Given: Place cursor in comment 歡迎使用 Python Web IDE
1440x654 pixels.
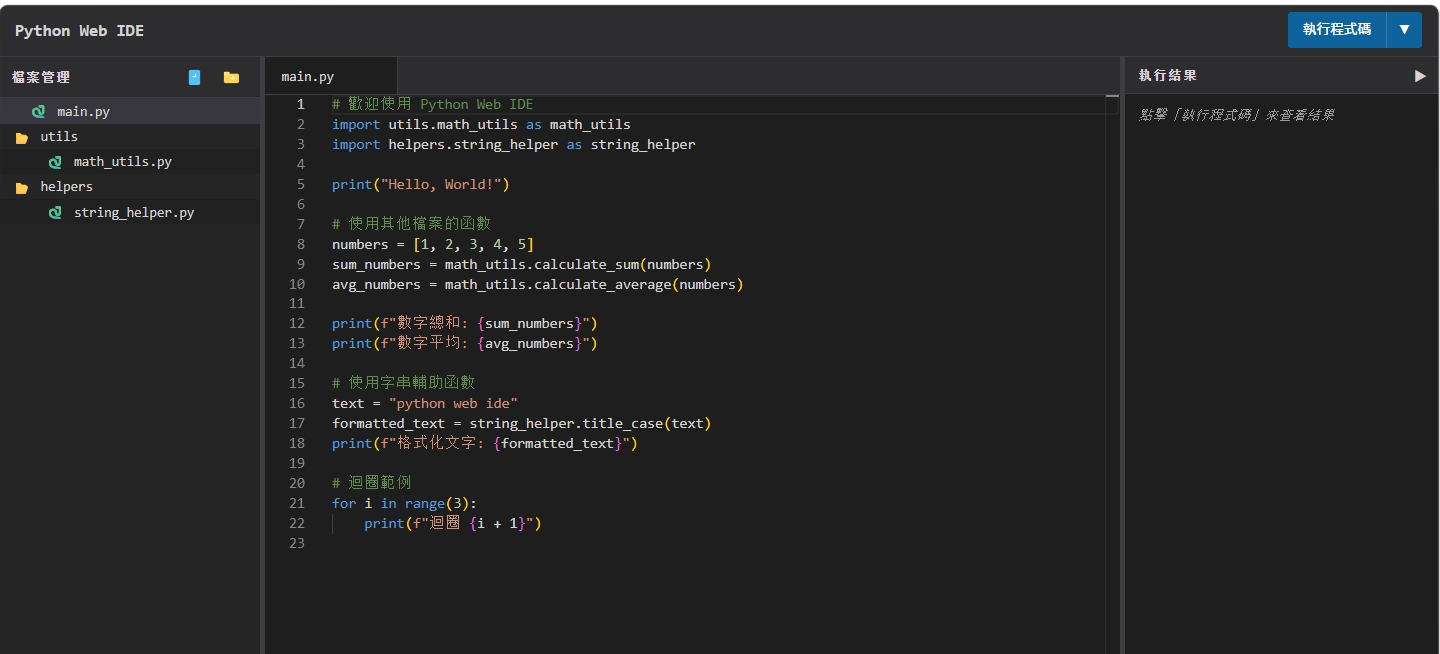Looking at the screenshot, I should coord(432,104).
